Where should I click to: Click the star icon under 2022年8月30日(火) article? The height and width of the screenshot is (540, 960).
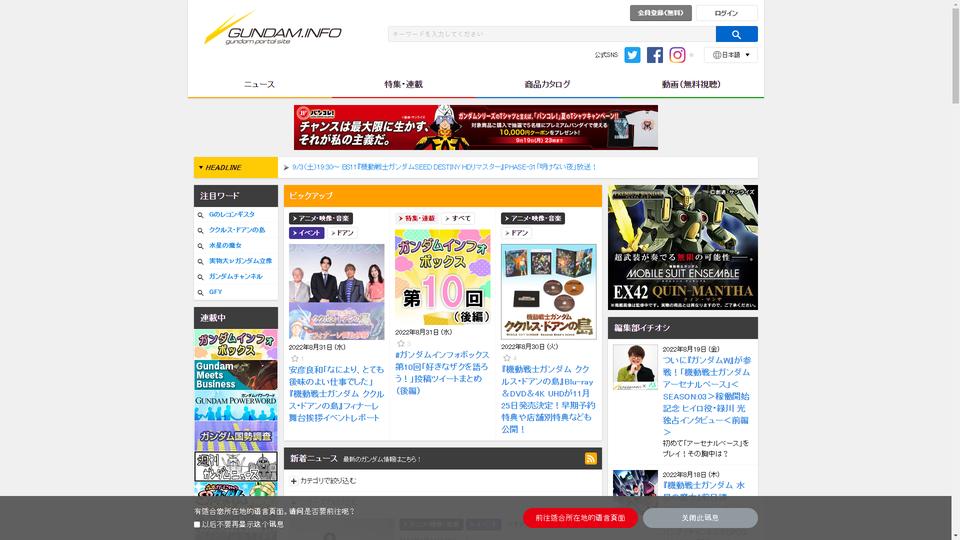click(506, 358)
